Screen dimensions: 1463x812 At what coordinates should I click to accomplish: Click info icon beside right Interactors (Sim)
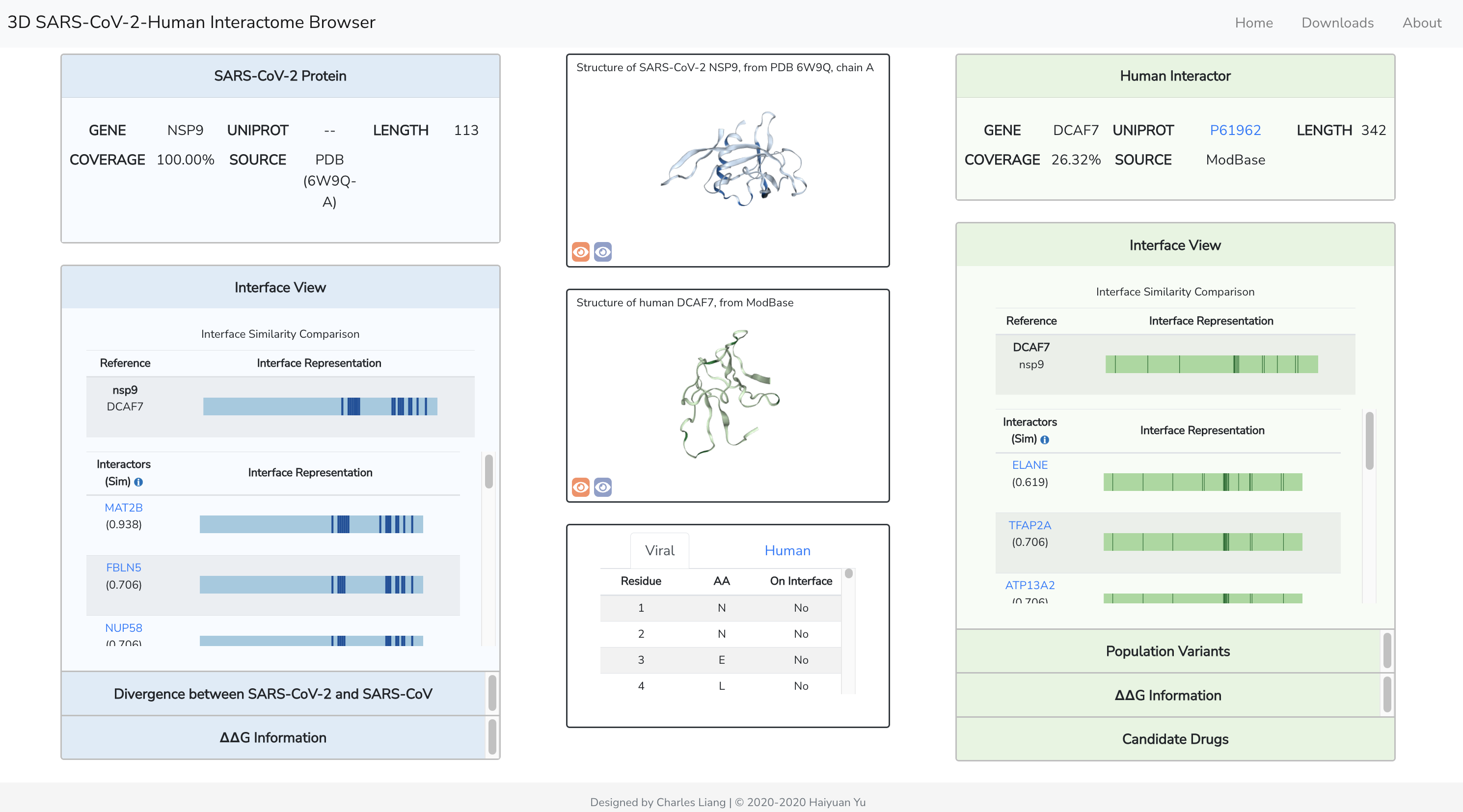tap(1044, 439)
